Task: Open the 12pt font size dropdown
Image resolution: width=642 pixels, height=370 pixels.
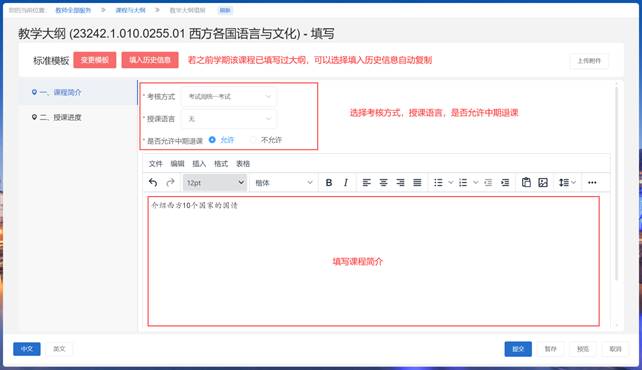Action: pos(215,183)
